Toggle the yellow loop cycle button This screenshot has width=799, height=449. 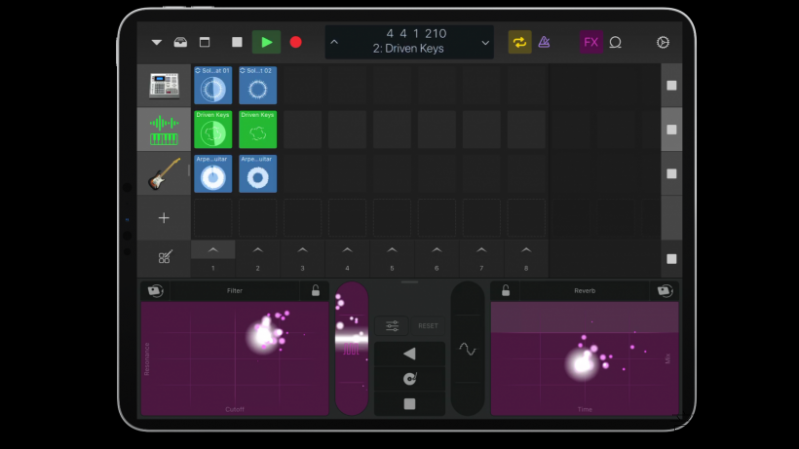point(520,42)
